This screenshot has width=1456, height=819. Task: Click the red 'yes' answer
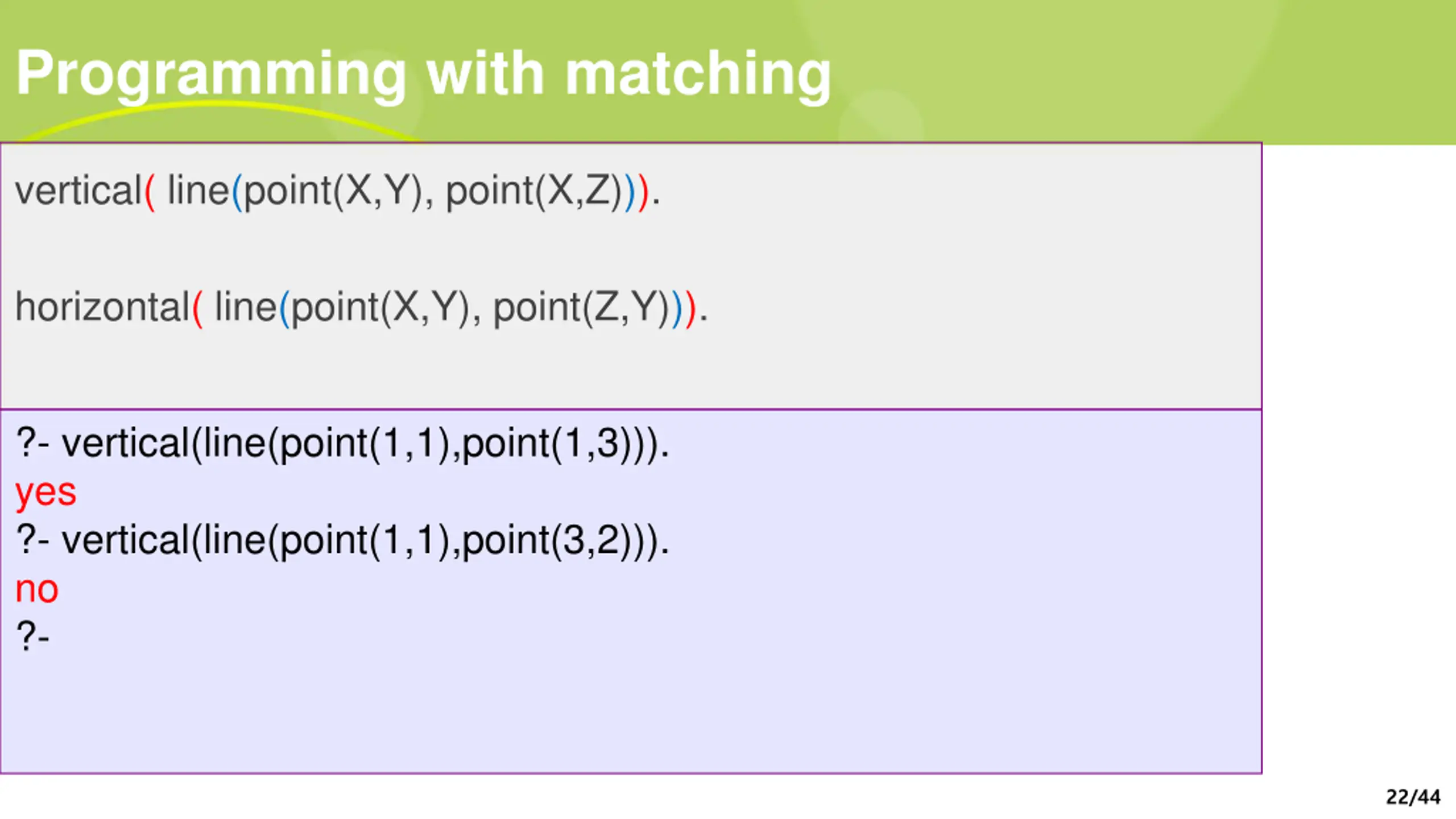[45, 494]
